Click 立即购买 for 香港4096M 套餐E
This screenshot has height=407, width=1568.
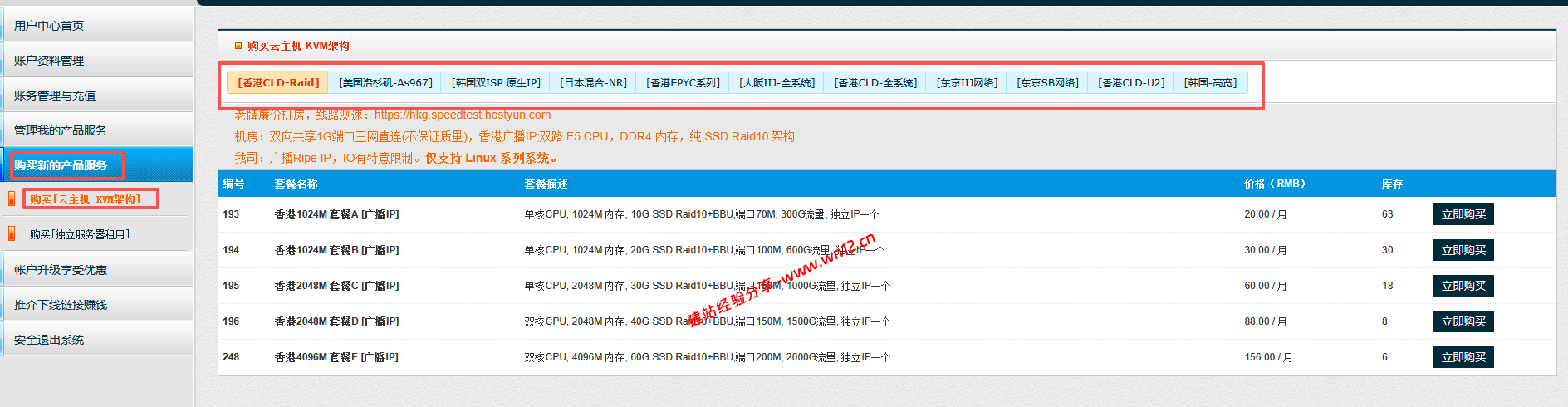(x=1463, y=357)
